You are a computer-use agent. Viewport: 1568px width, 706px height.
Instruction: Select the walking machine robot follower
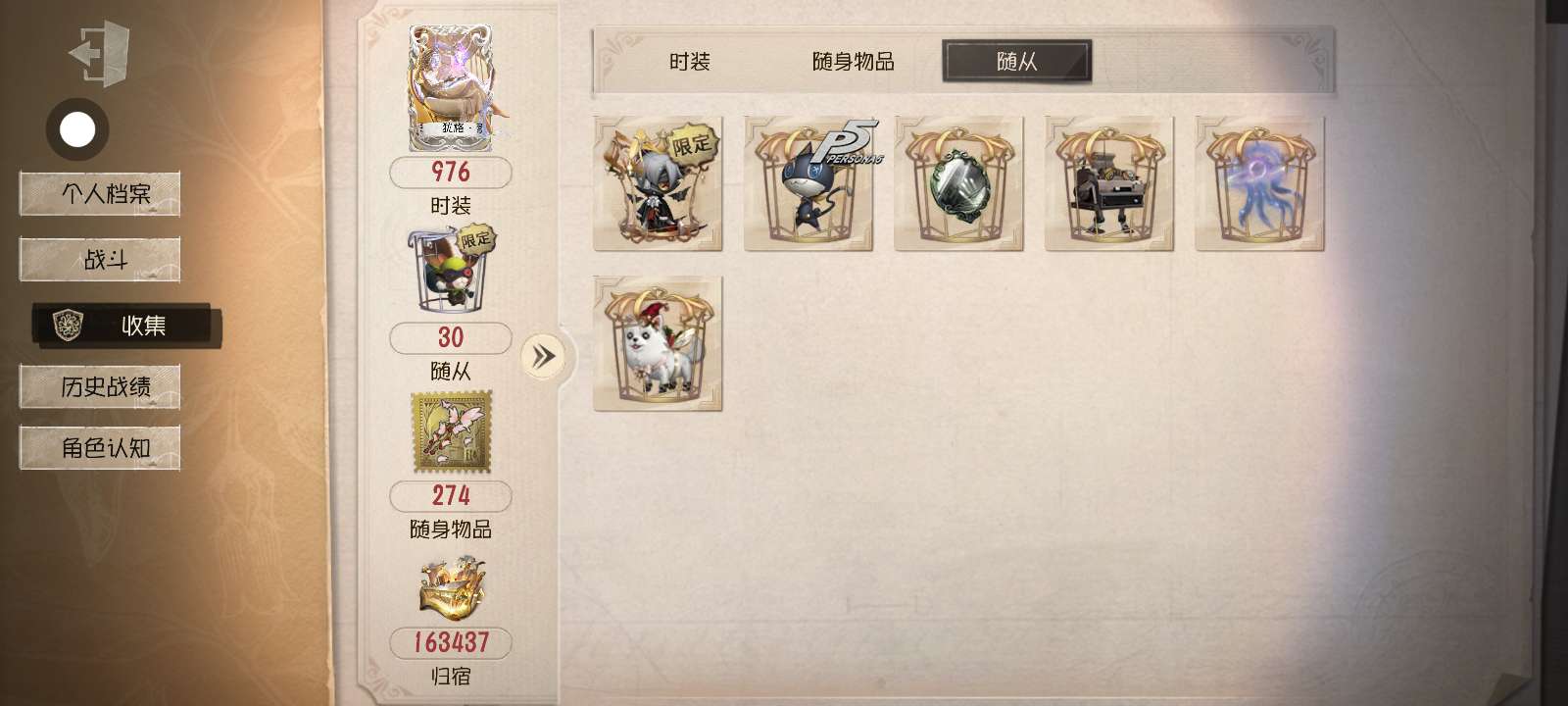pyautogui.click(x=1109, y=183)
